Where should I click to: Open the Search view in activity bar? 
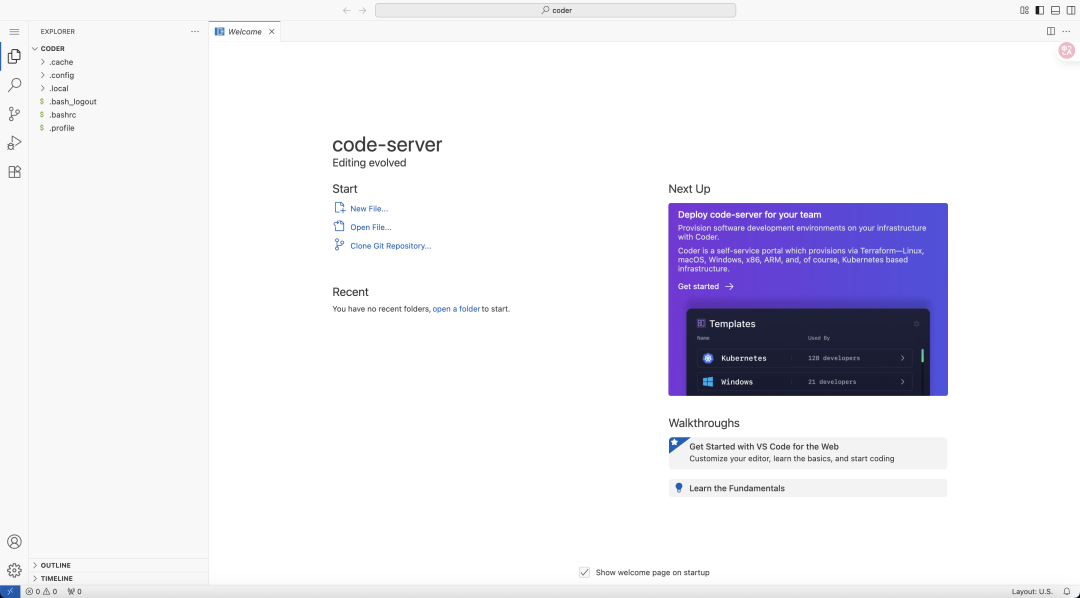(14, 85)
